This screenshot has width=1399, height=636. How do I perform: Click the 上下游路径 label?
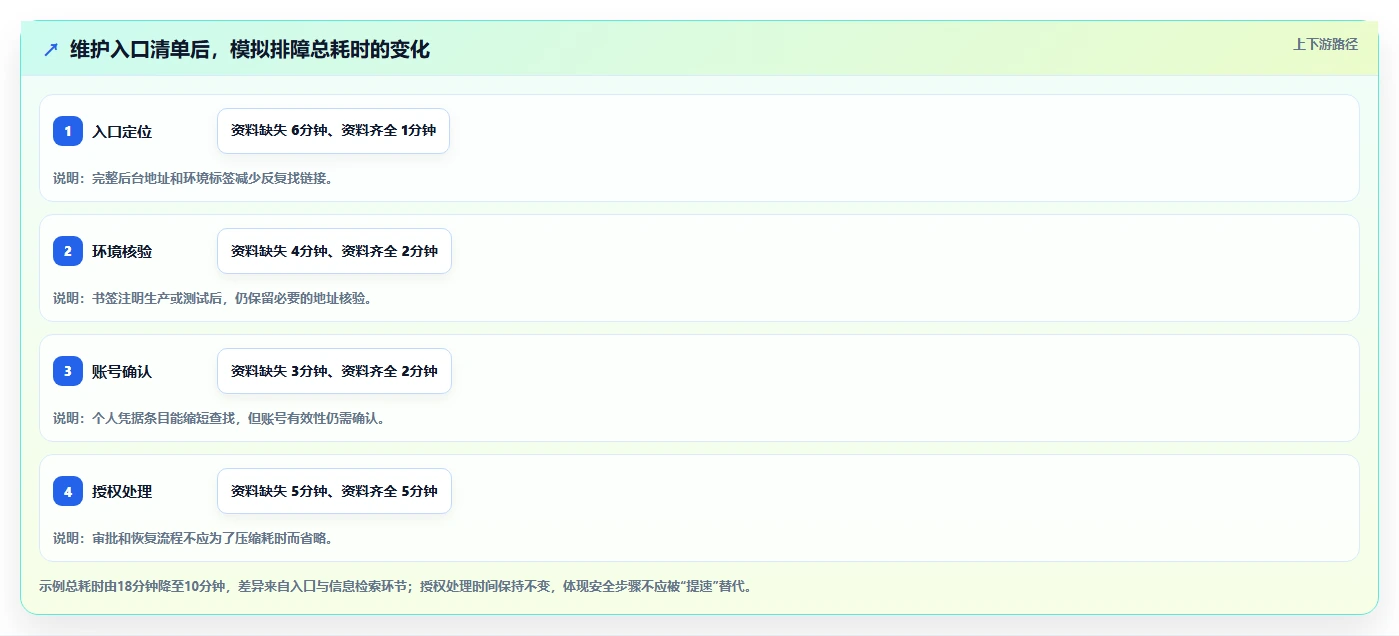pyautogui.click(x=1325, y=44)
